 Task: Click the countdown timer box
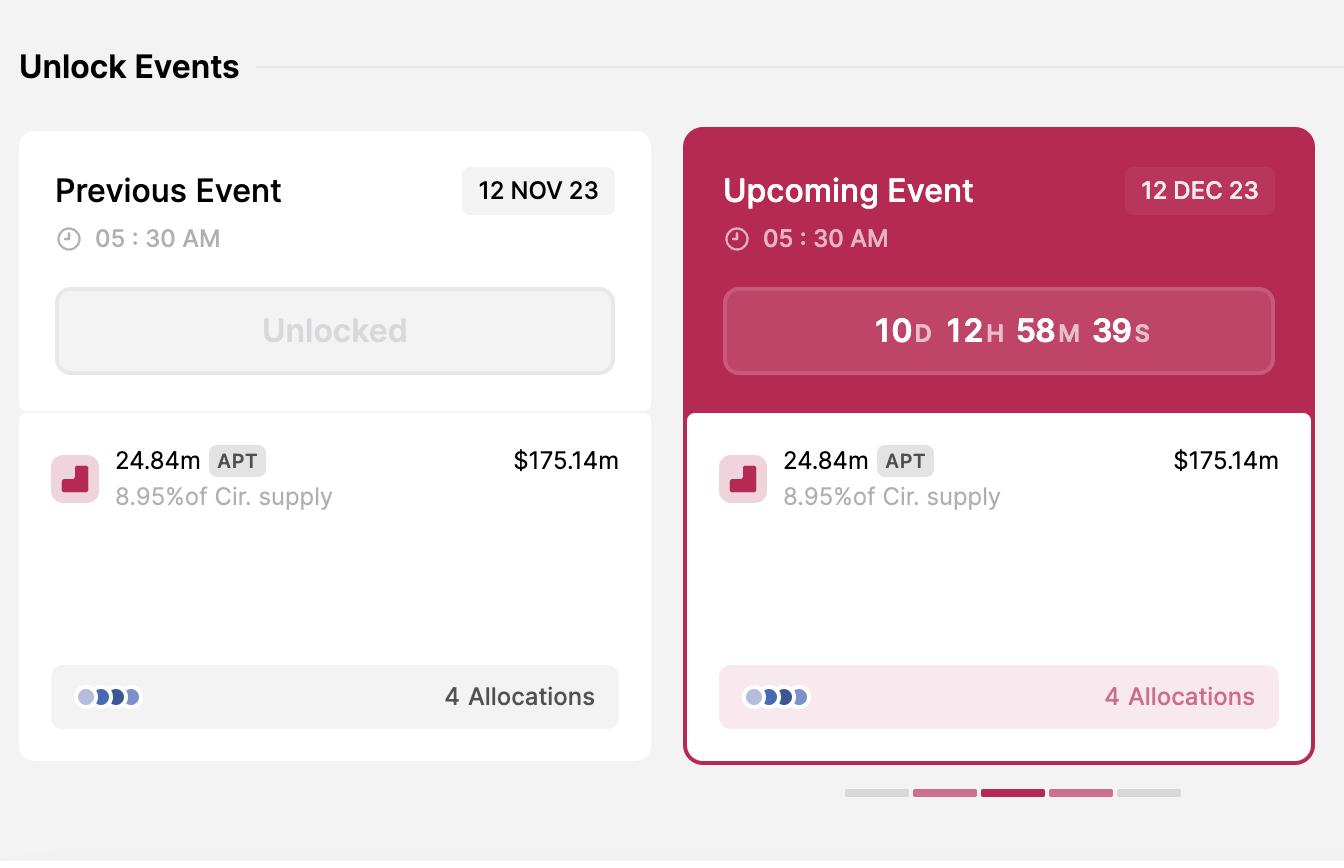pyautogui.click(x=998, y=331)
